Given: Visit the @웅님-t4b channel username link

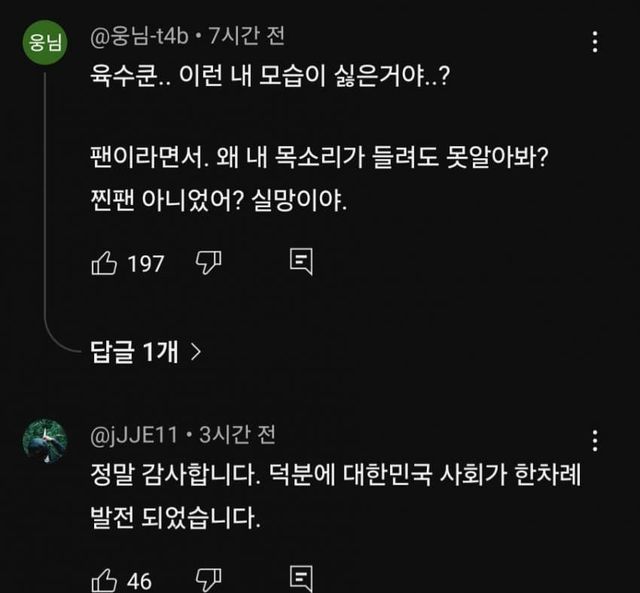Looking at the screenshot, I should click(x=138, y=37).
